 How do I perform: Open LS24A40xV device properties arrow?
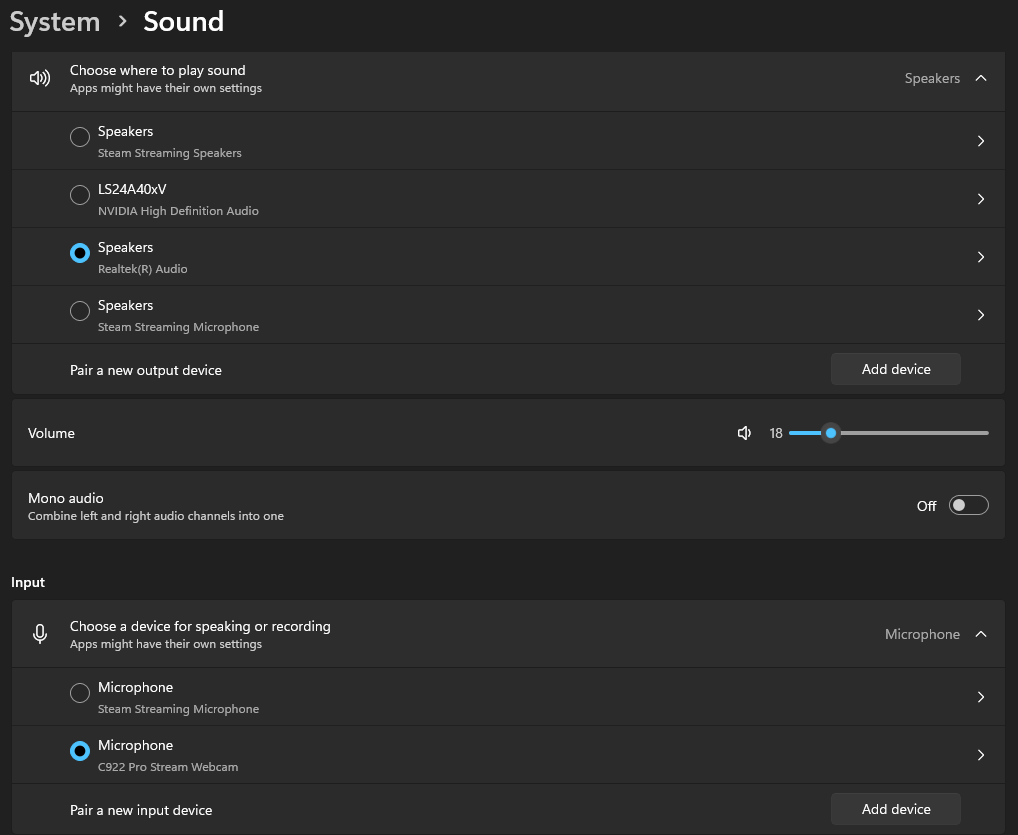(x=981, y=199)
